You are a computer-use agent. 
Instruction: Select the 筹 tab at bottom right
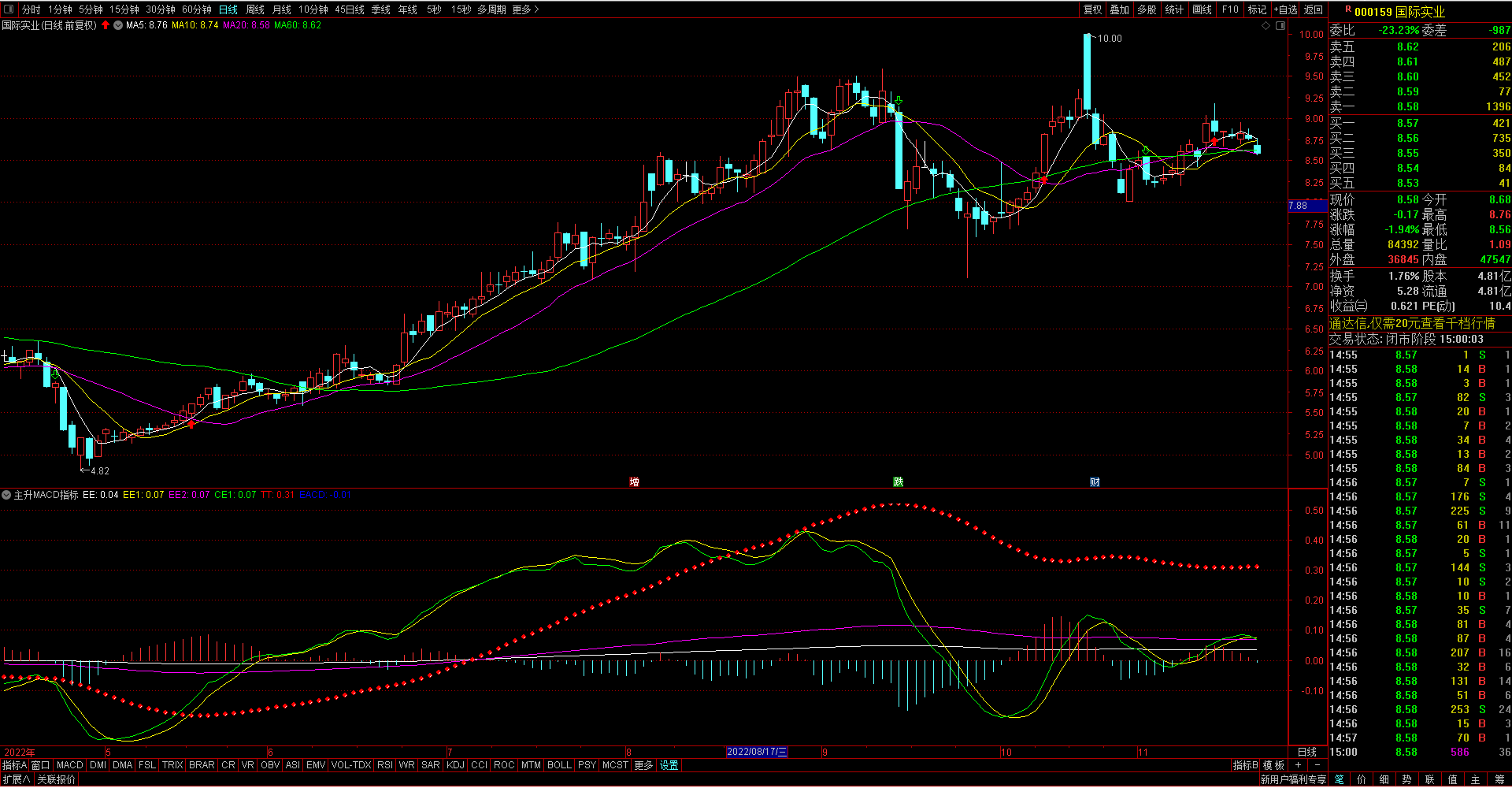1499,779
